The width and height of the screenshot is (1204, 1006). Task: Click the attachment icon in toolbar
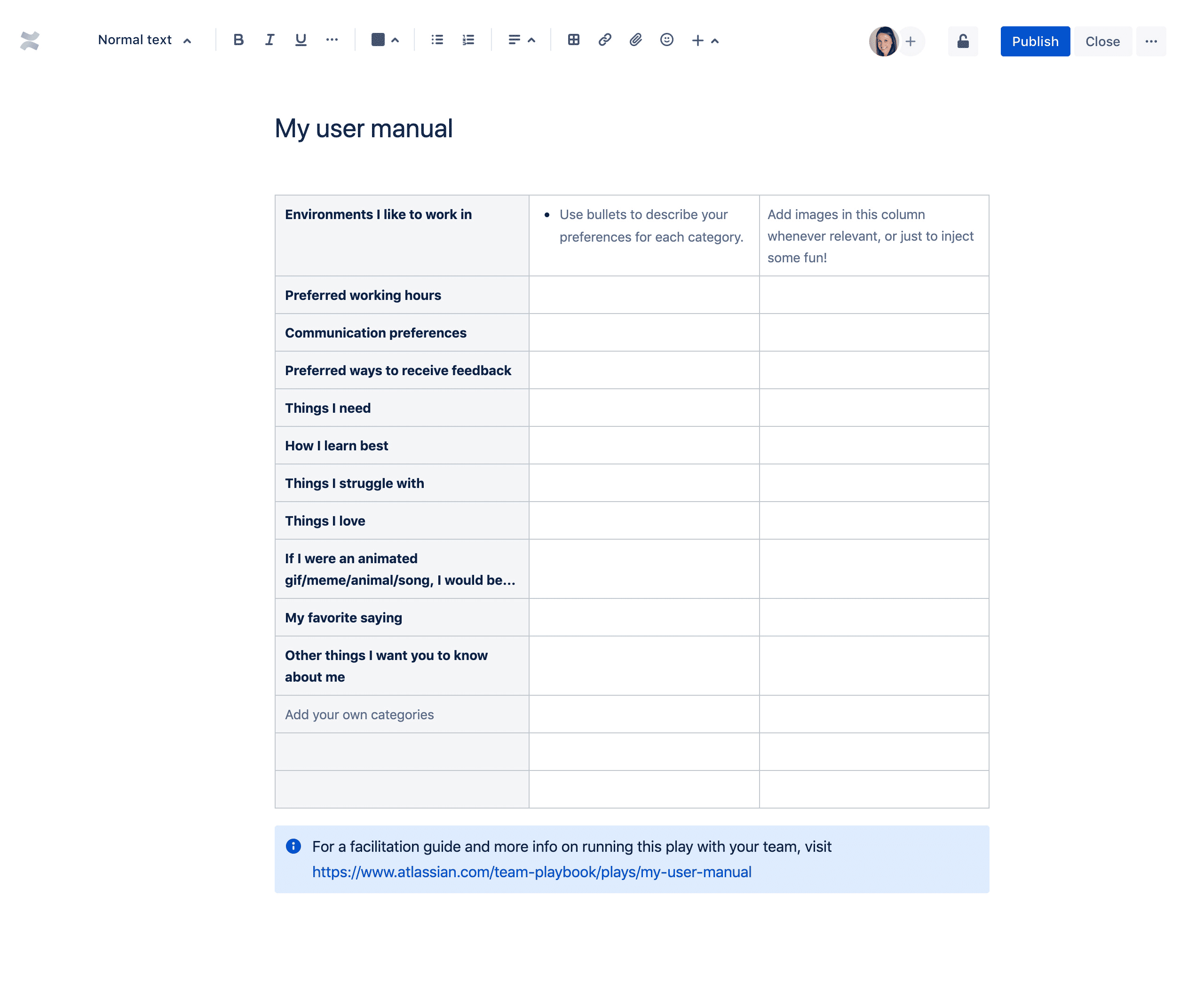[x=635, y=40]
